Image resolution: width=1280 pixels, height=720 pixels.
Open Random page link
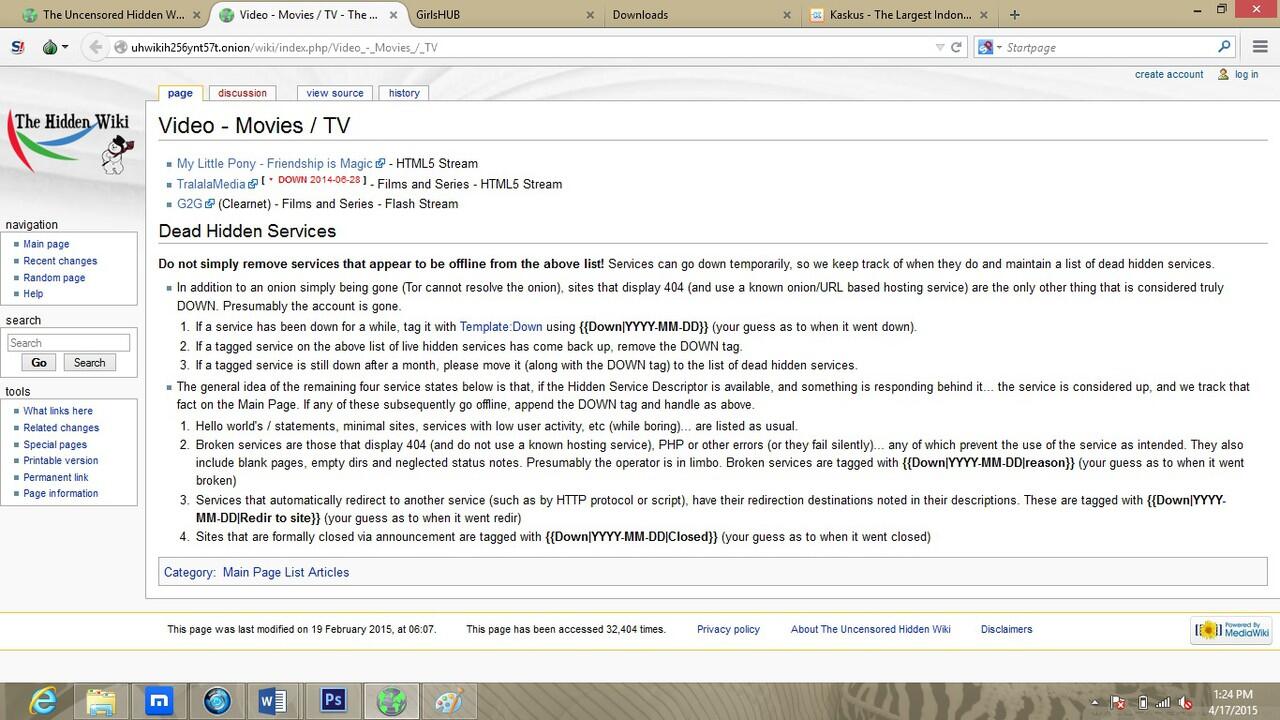[54, 278]
